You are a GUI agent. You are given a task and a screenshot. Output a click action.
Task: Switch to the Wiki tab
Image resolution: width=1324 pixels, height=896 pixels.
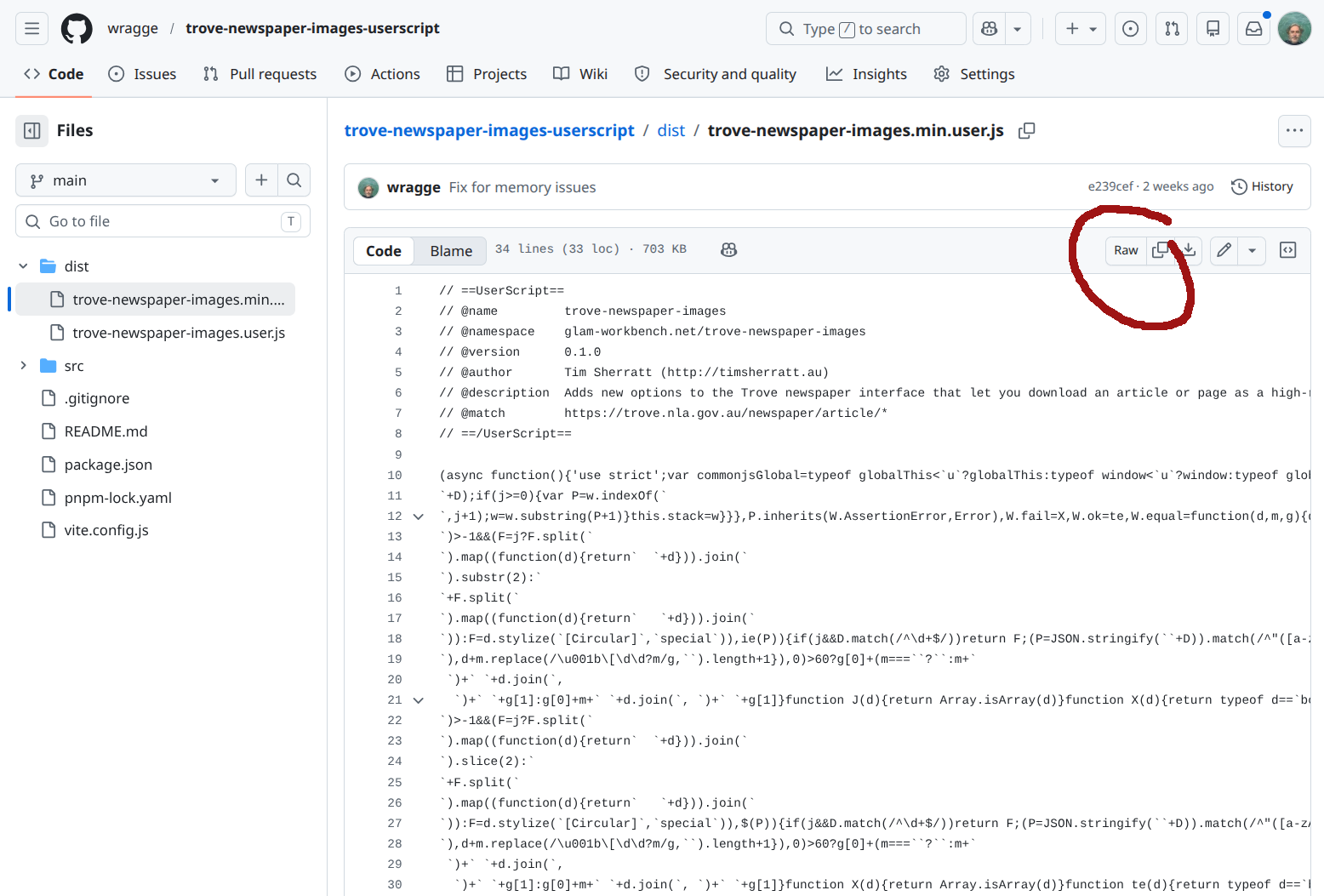pos(580,74)
